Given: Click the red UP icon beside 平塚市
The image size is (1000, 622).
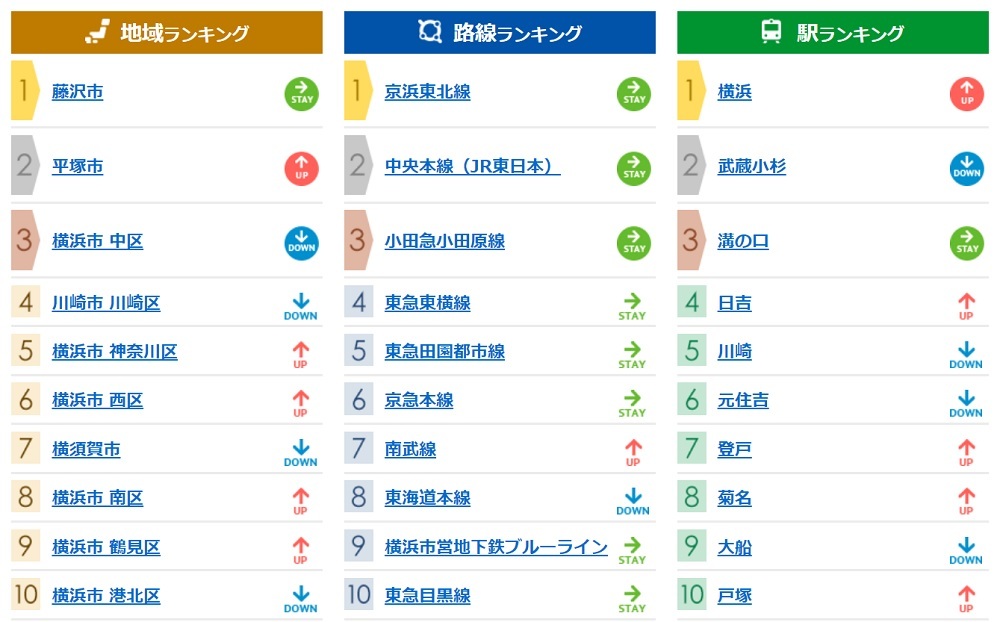Looking at the screenshot, I should point(302,168).
